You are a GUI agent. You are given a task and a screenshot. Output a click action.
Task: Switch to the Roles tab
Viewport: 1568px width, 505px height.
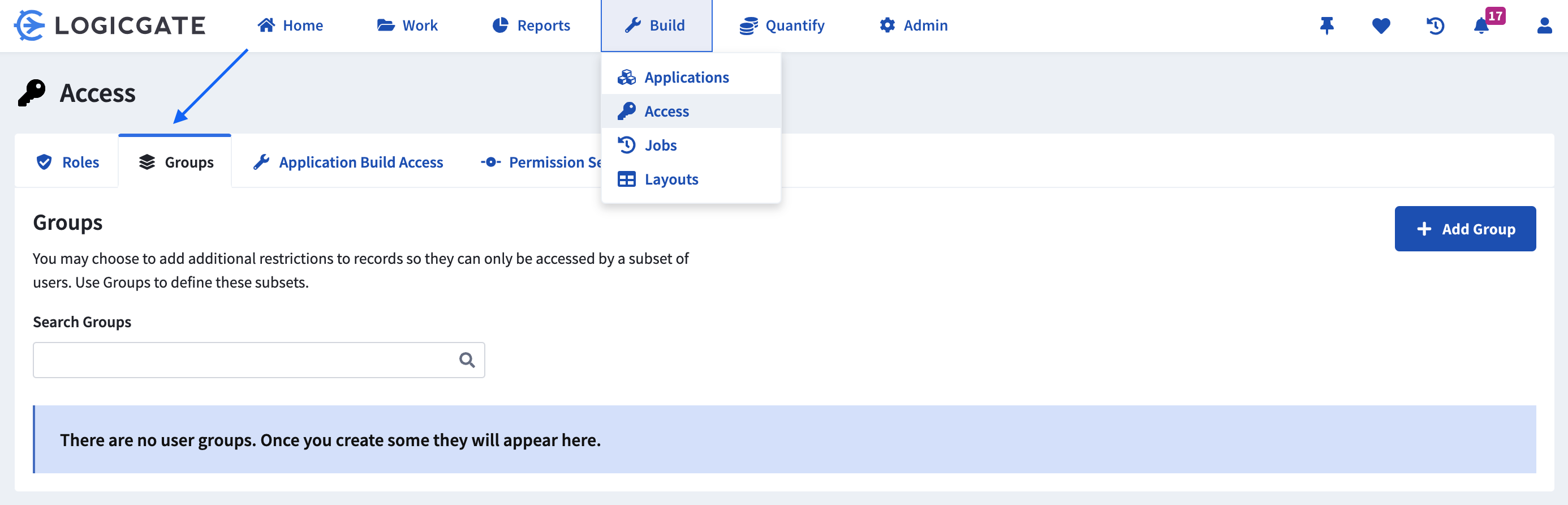pos(67,162)
